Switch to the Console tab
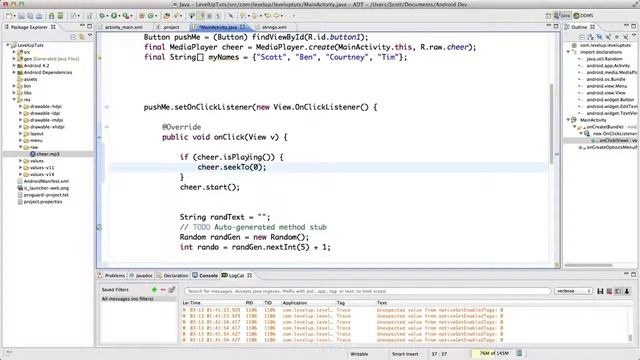 205,276
